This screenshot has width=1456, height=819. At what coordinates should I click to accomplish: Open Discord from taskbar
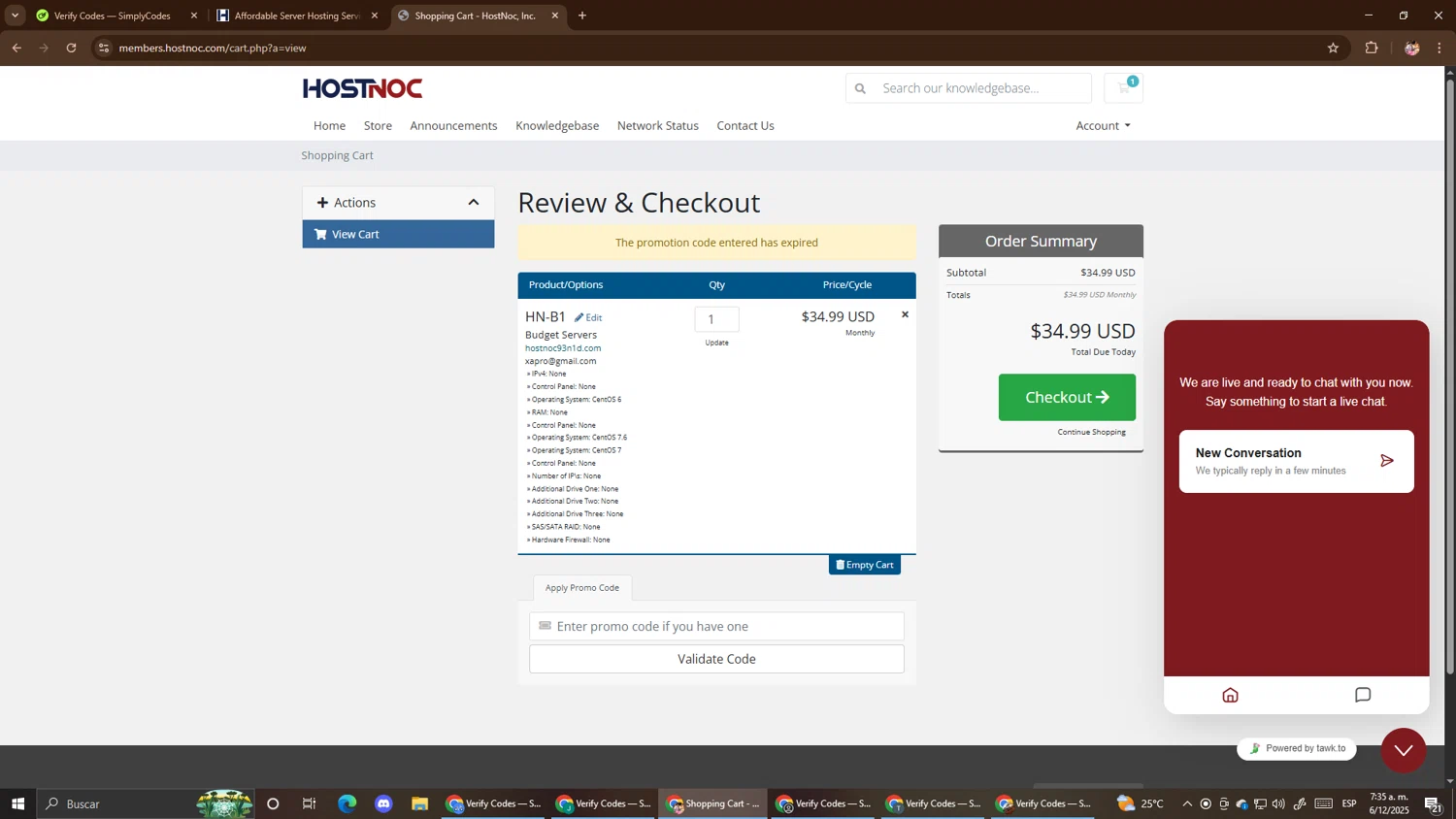point(383,803)
